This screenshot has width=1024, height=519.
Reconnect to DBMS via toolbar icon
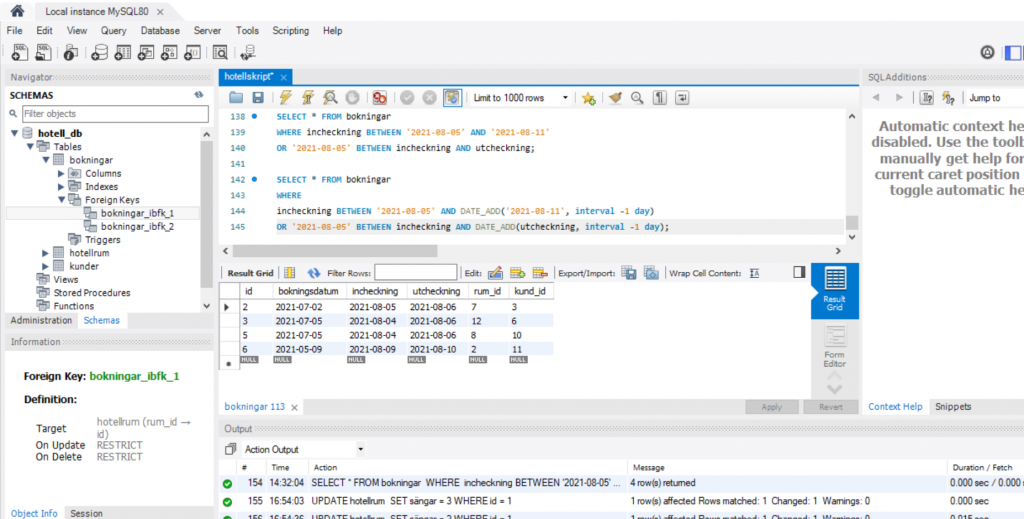(248, 52)
